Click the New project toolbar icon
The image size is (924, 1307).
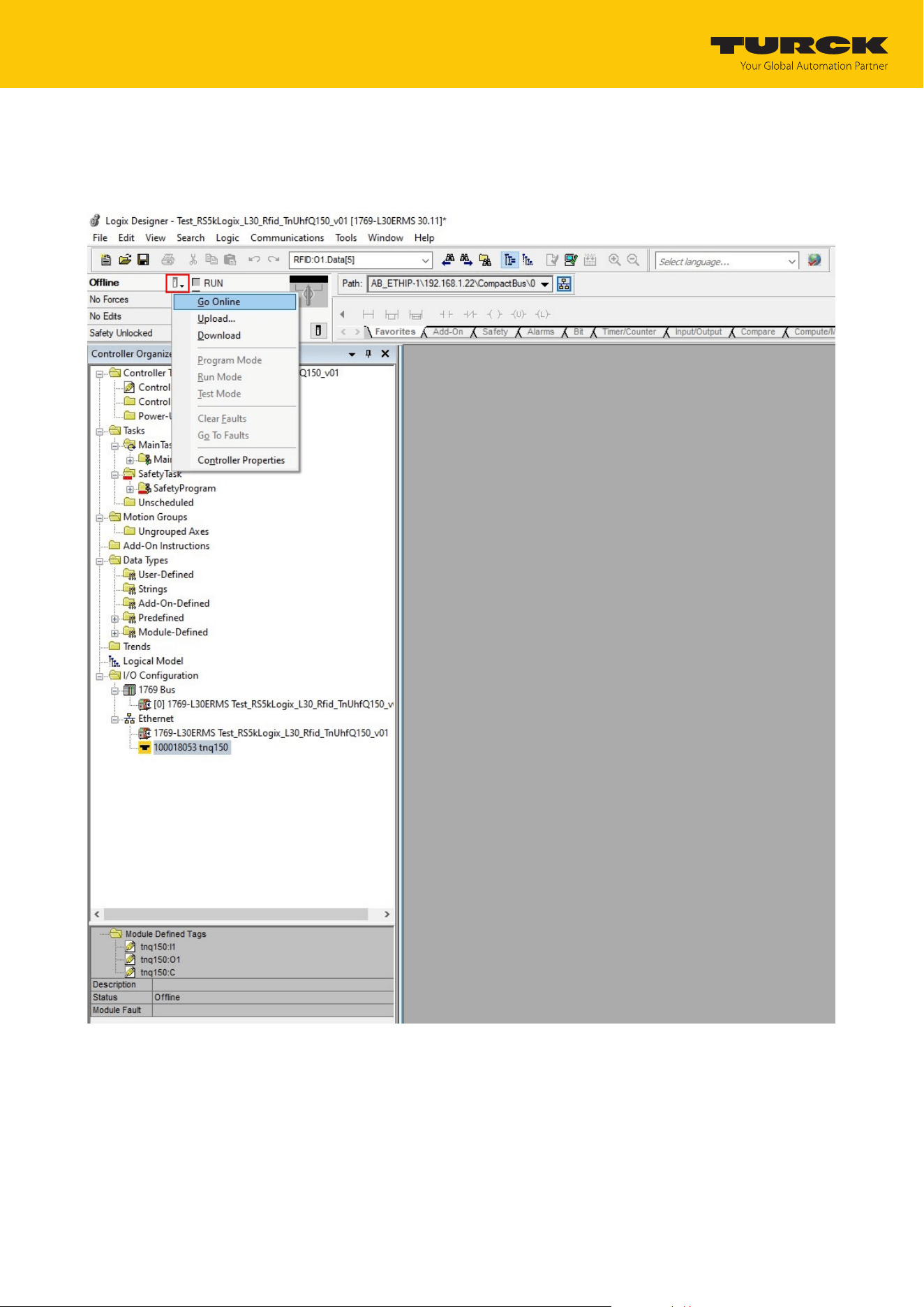pyautogui.click(x=106, y=260)
